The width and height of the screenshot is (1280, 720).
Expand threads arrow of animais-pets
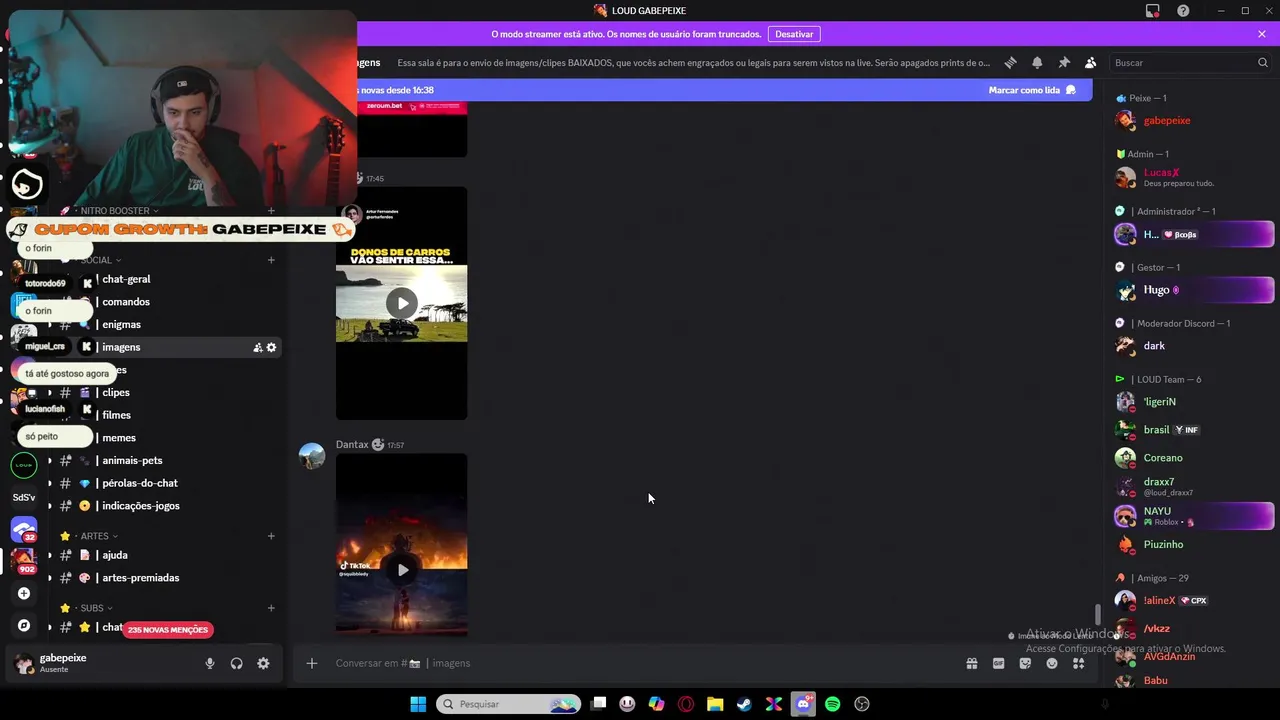[x=50, y=460]
